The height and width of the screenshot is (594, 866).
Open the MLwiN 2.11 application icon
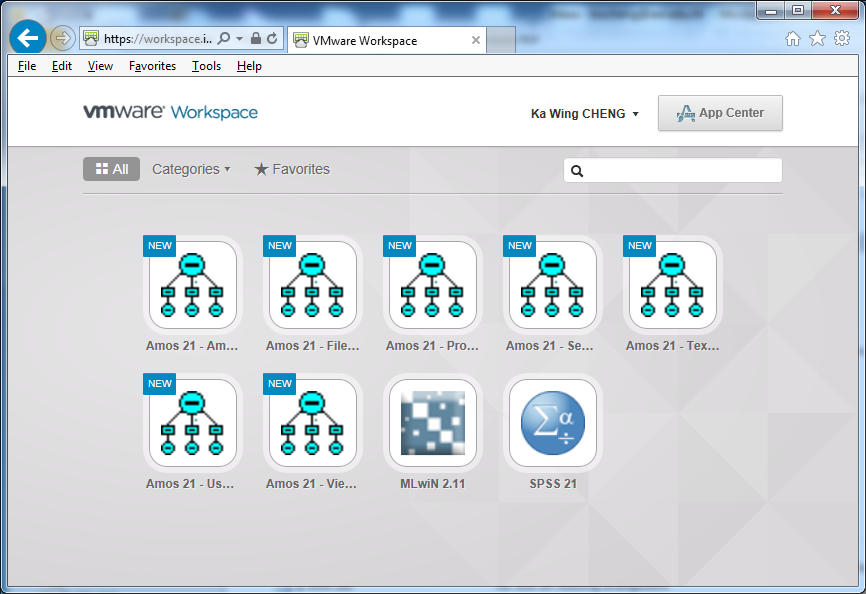432,423
